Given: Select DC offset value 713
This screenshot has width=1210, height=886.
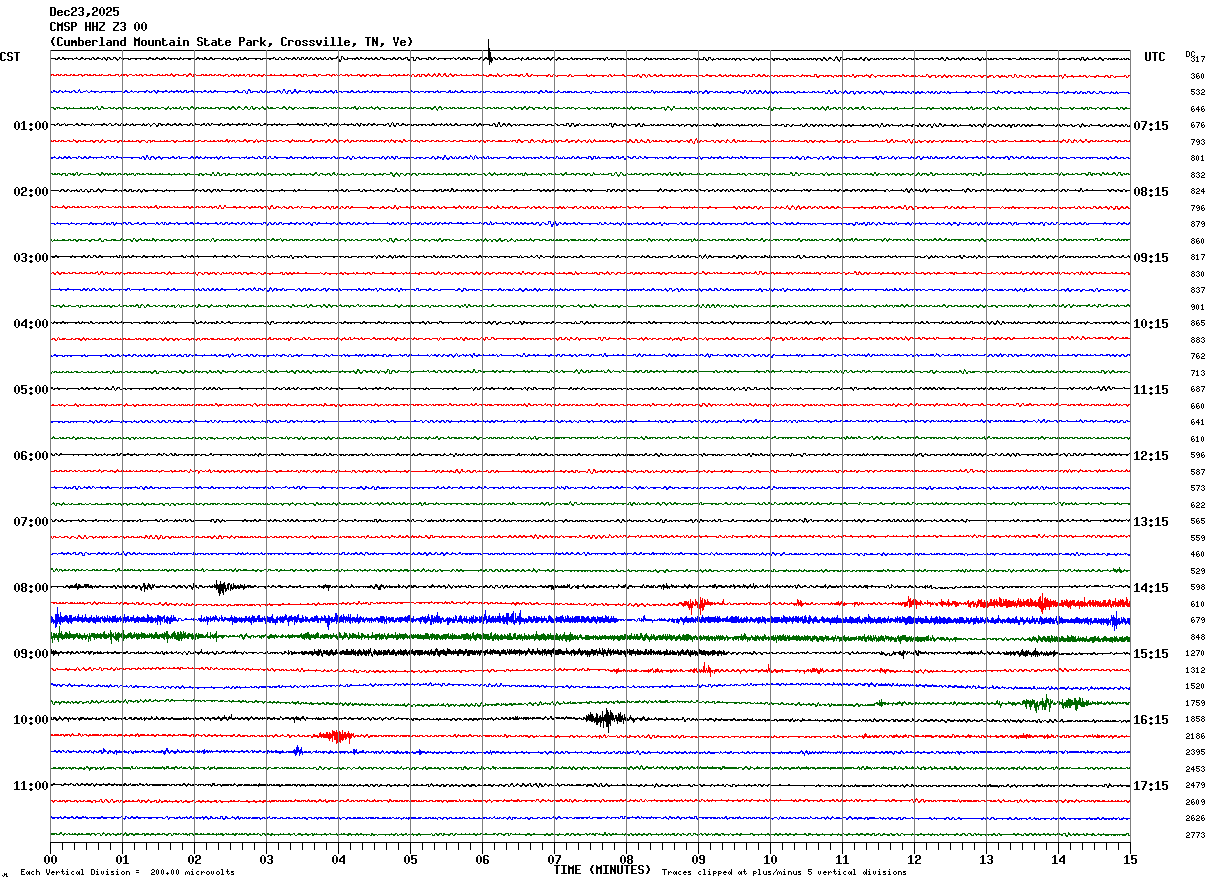Looking at the screenshot, I should coord(1198,373).
